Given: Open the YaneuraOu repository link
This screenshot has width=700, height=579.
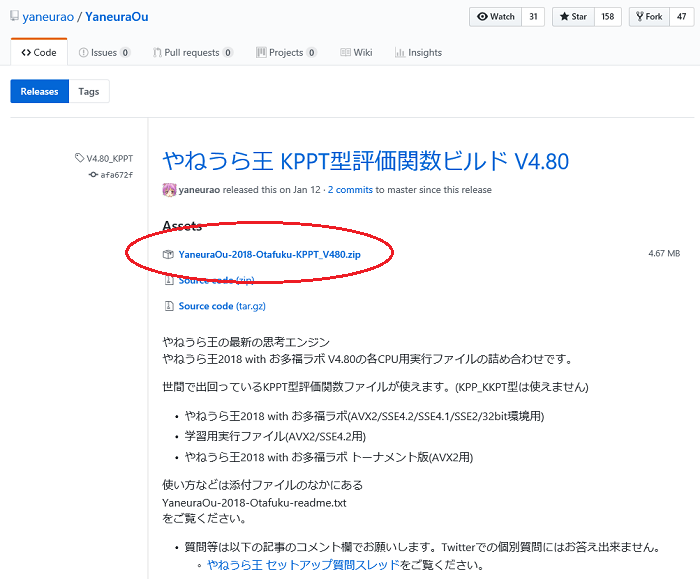Looking at the screenshot, I should (117, 17).
